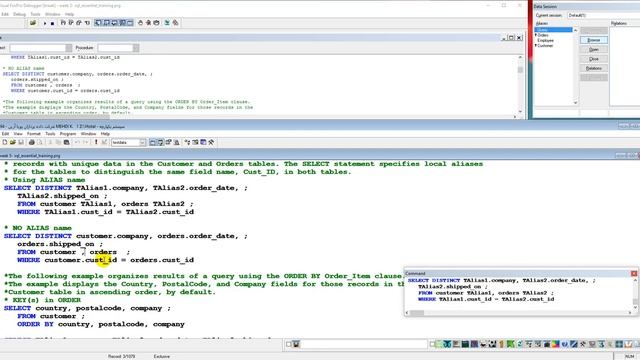
Task: Click the Open icon in the Debugger toolbar
Action: coord(33,23)
